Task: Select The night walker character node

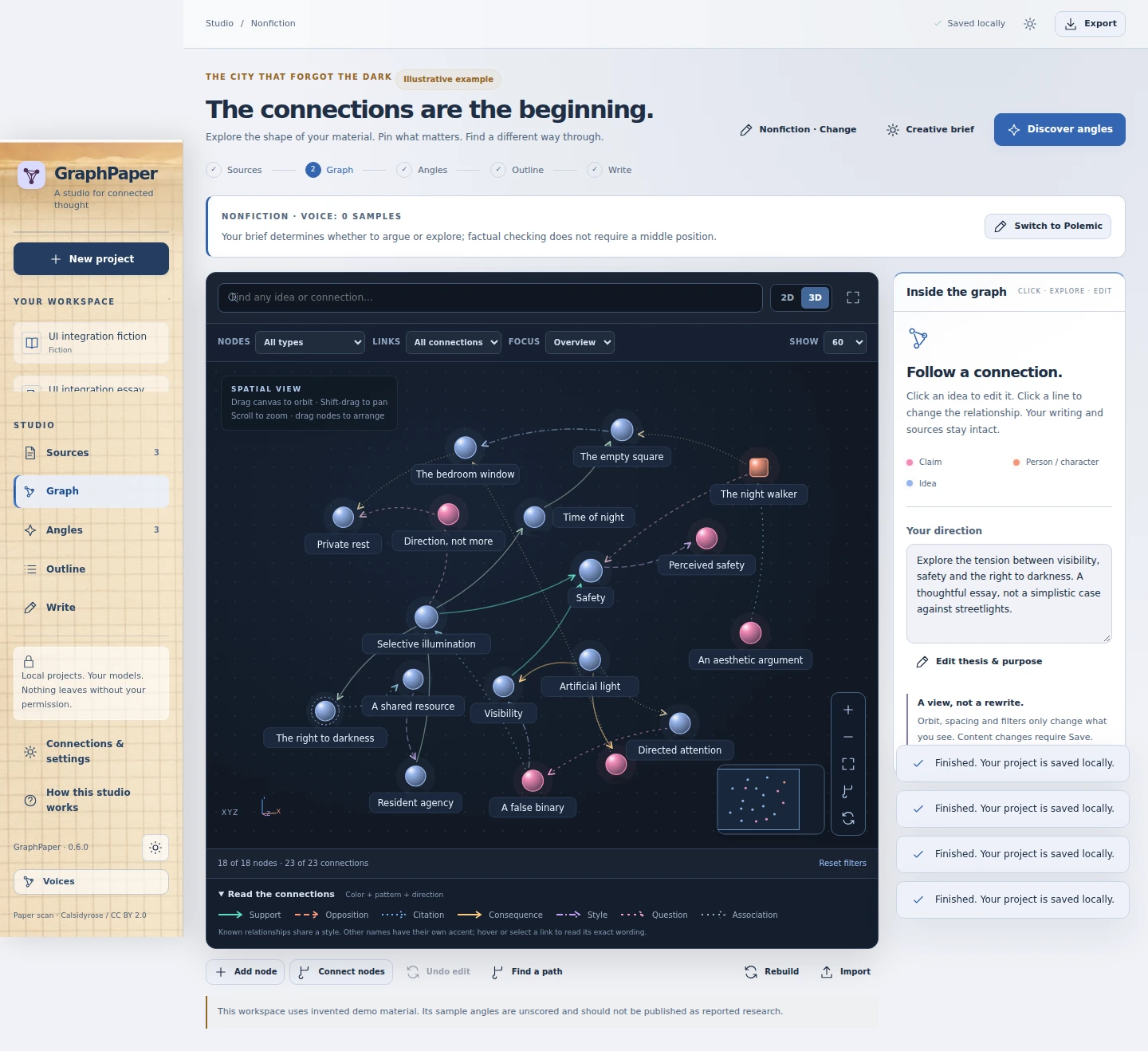Action: point(759,467)
